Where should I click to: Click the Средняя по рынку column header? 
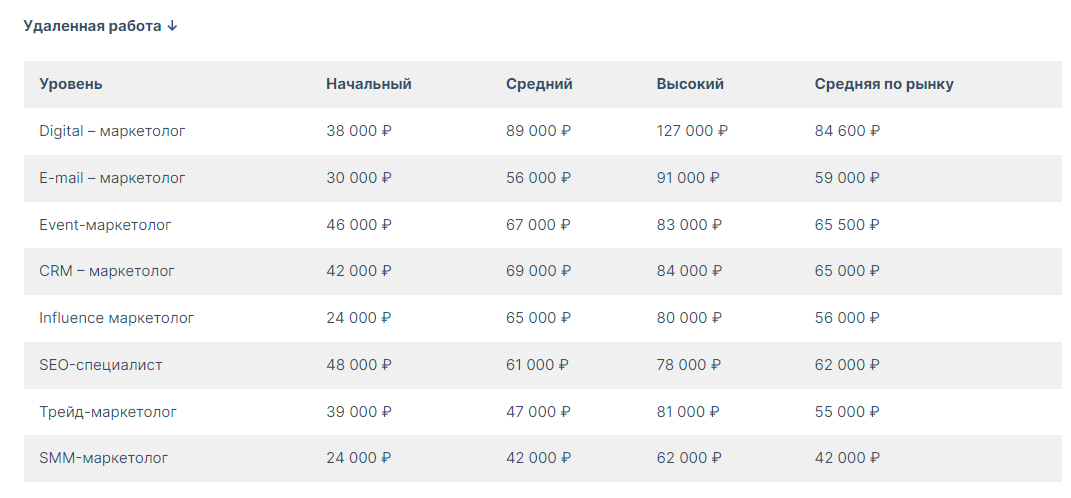(884, 84)
